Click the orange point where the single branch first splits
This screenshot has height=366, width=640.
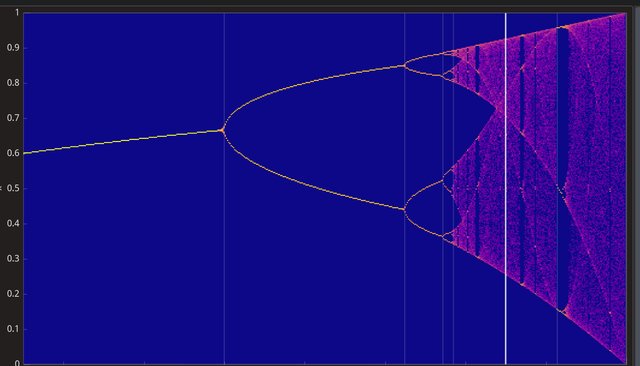(x=222, y=131)
